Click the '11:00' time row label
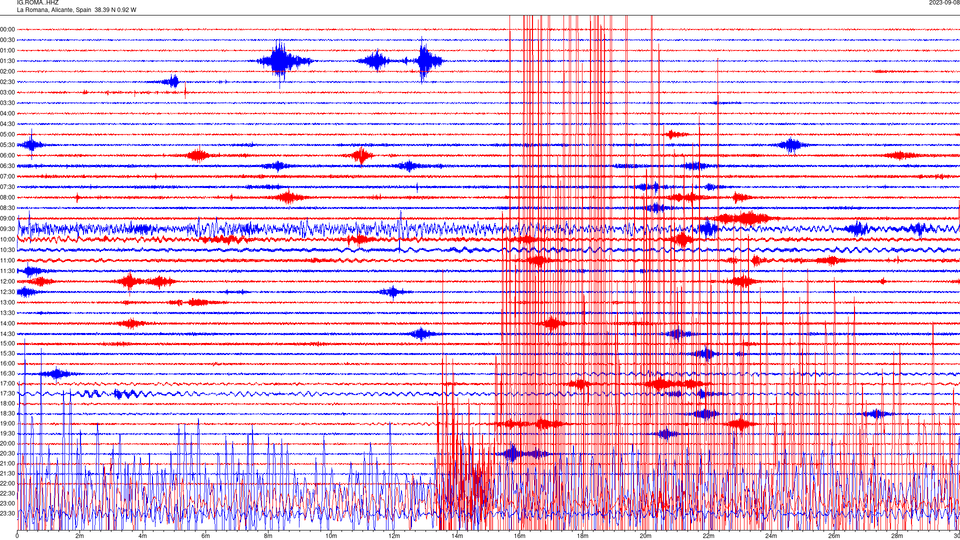This screenshot has height=540, width=960. pyautogui.click(x=8, y=260)
